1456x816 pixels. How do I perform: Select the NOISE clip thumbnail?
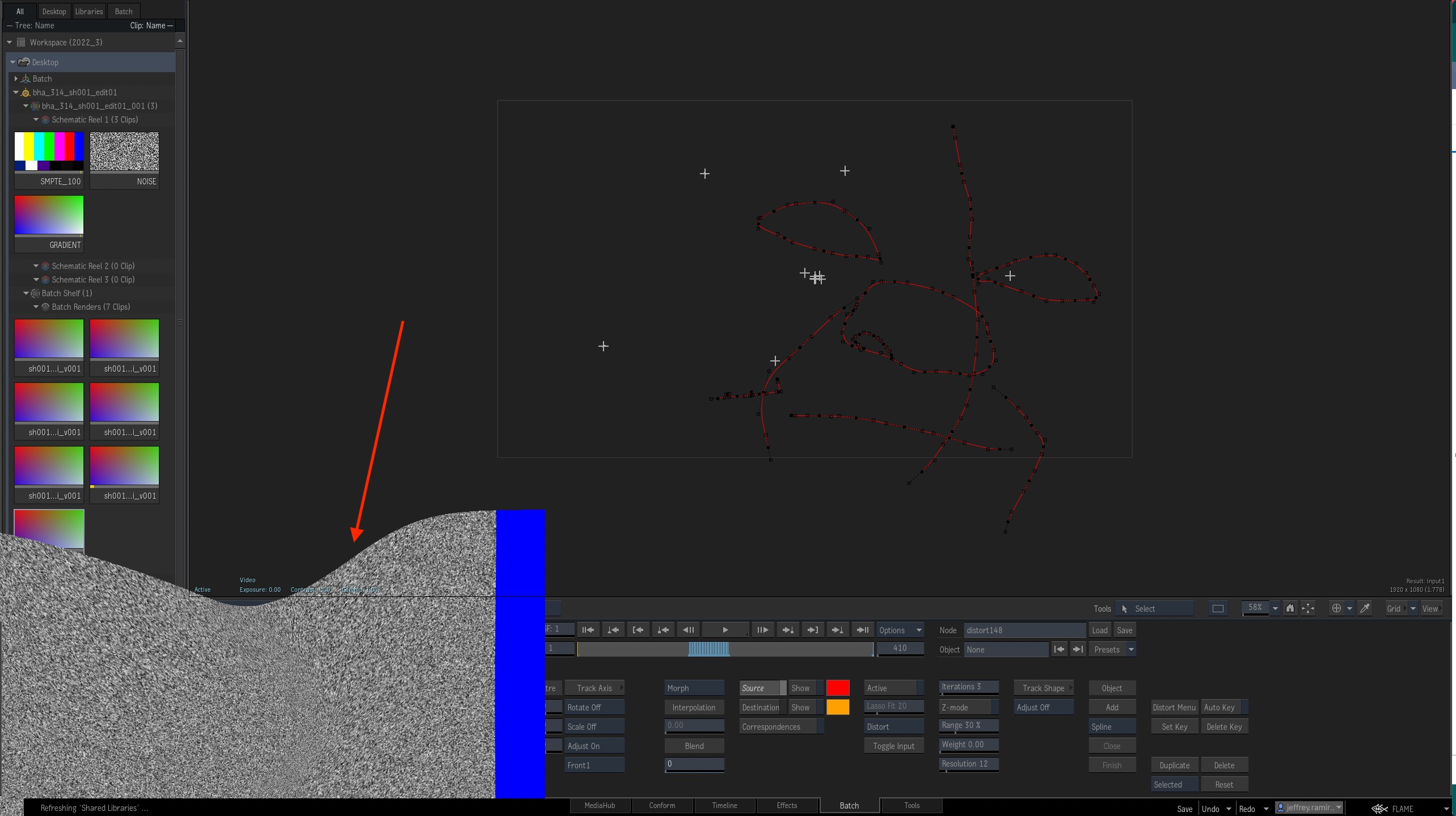[x=124, y=152]
